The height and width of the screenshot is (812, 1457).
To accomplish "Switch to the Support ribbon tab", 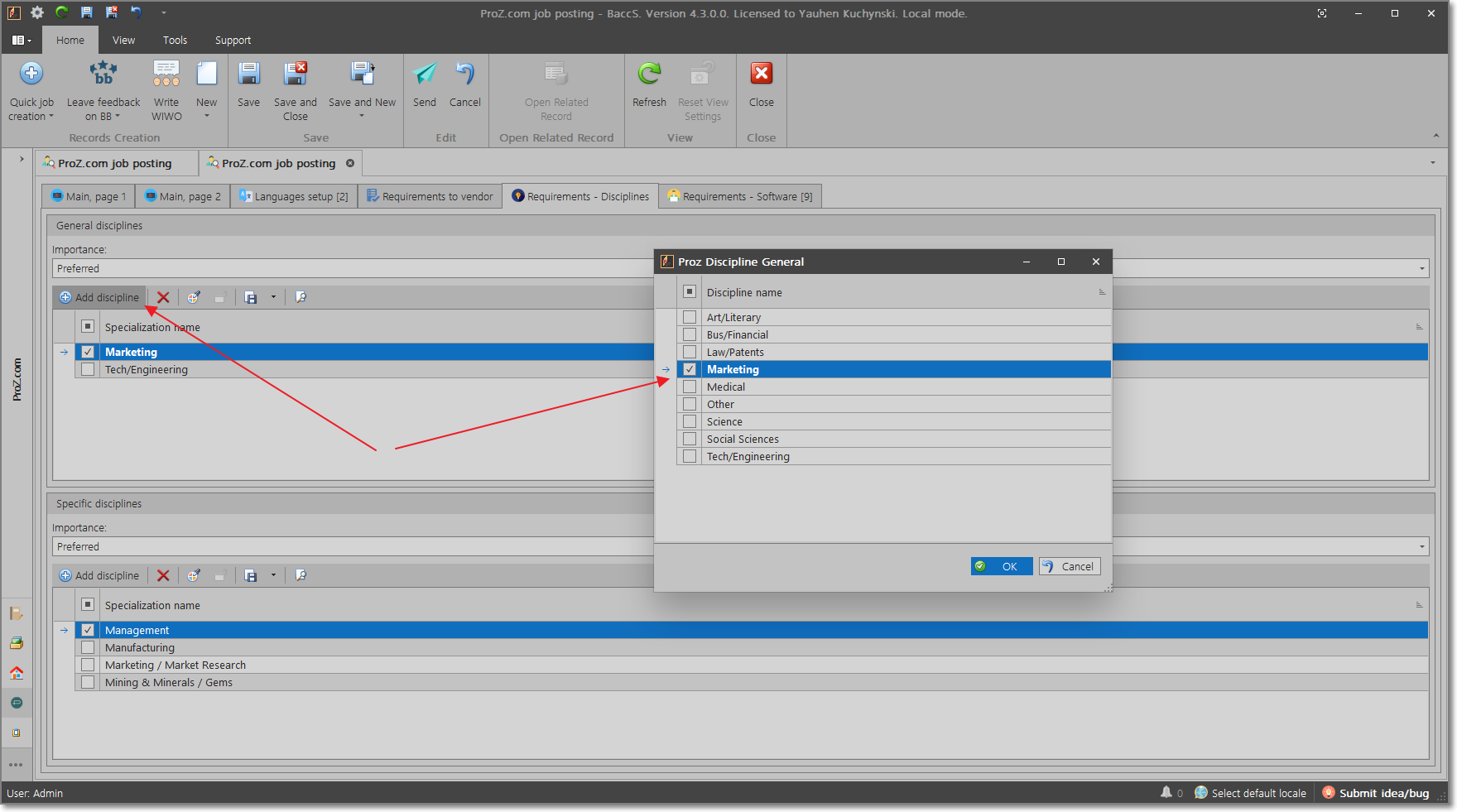I will pos(233,40).
